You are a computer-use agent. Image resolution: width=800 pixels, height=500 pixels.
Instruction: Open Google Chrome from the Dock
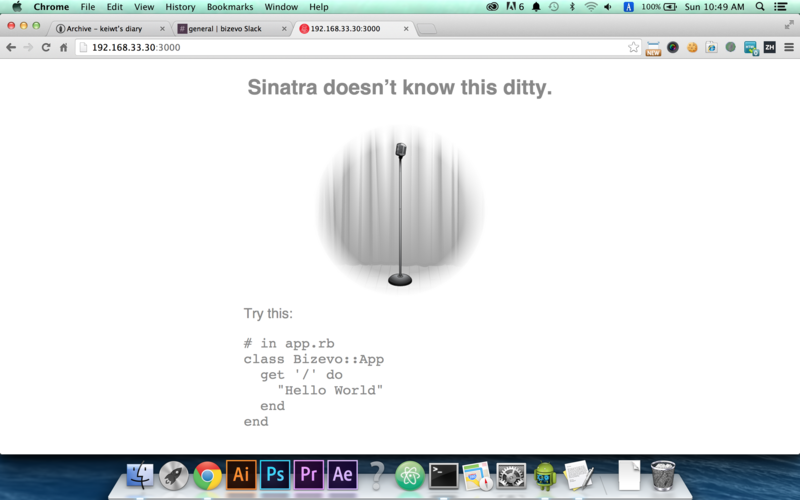point(207,475)
